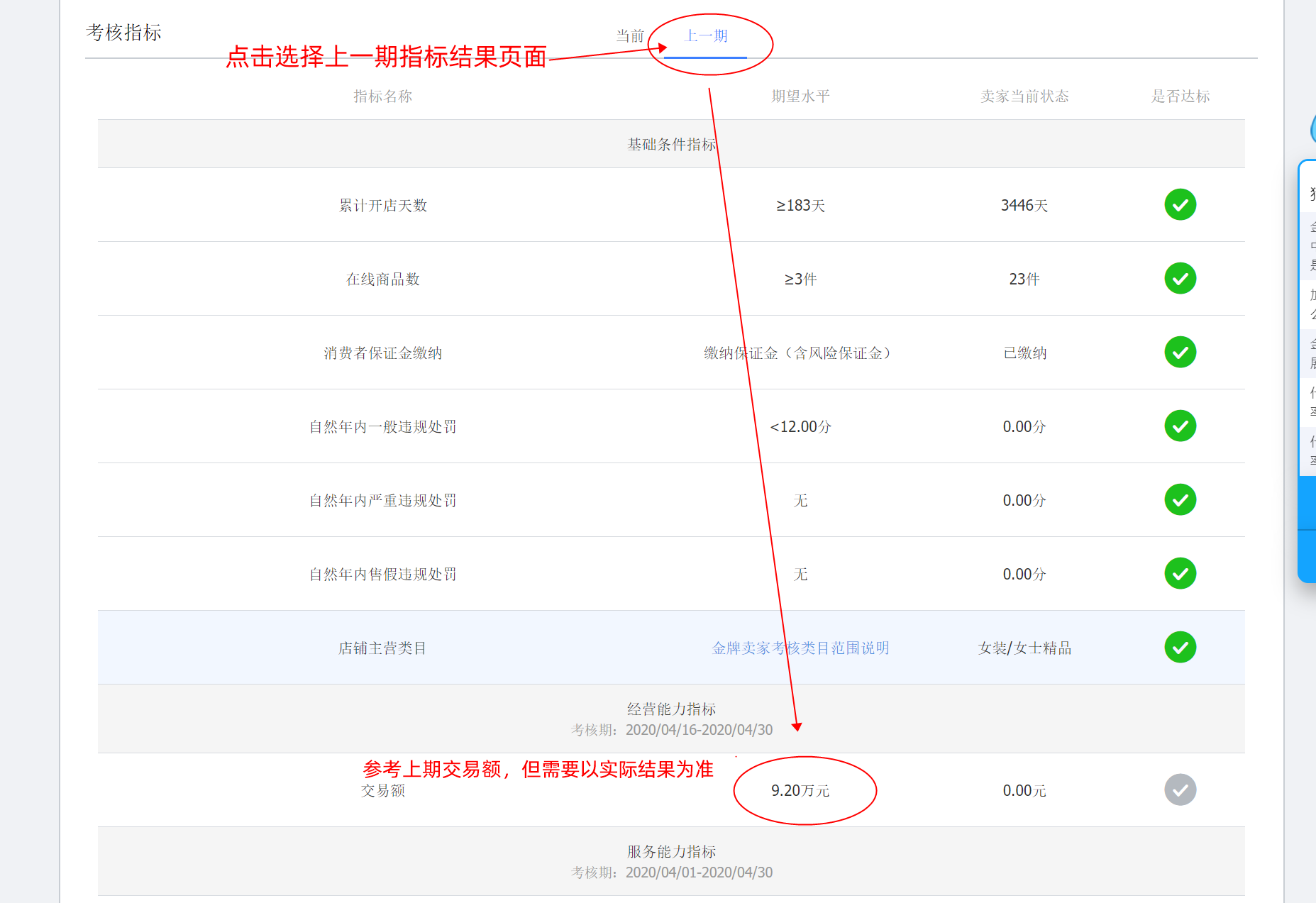
Task: Click green check for 自然年内售假违规处罚
Action: [1180, 574]
